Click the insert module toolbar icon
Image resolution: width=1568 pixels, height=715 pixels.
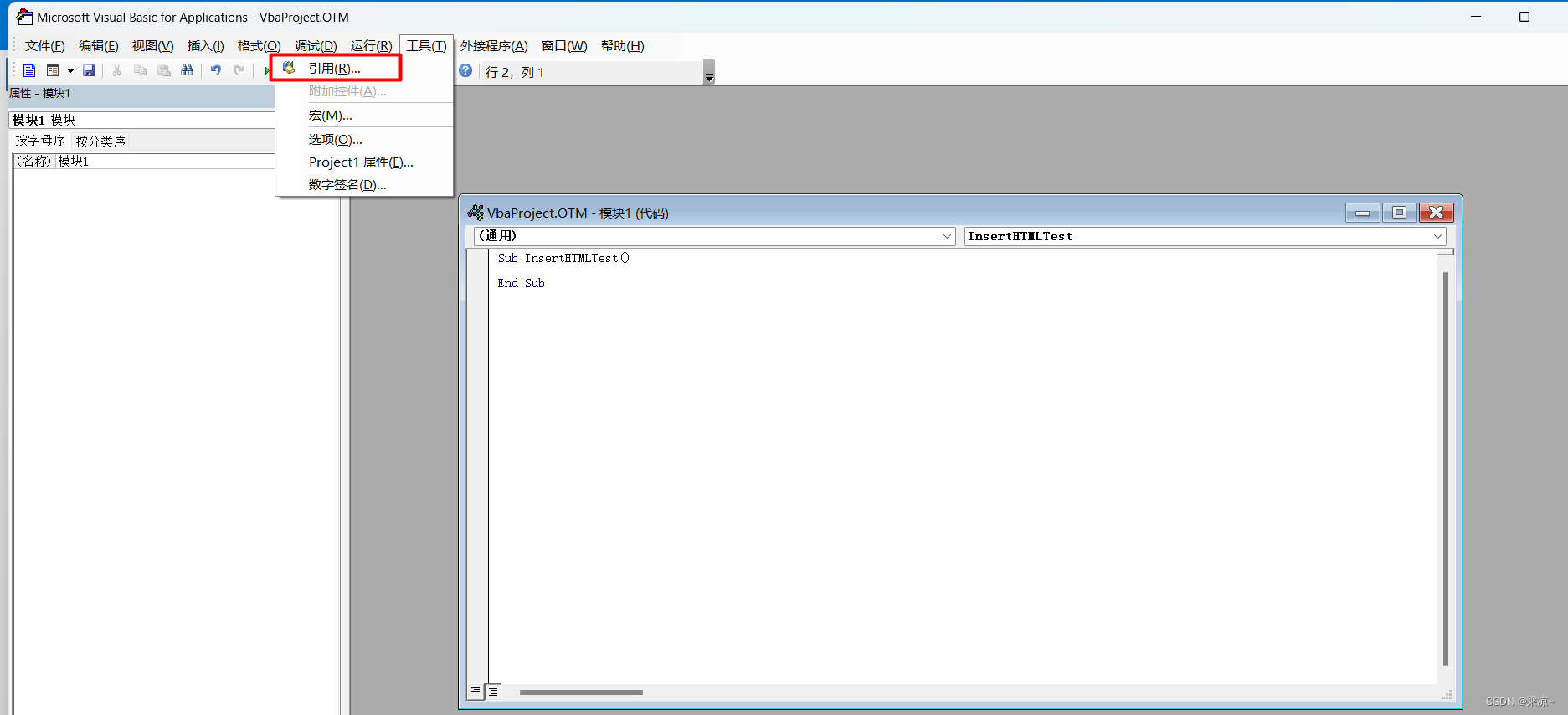pyautogui.click(x=53, y=71)
